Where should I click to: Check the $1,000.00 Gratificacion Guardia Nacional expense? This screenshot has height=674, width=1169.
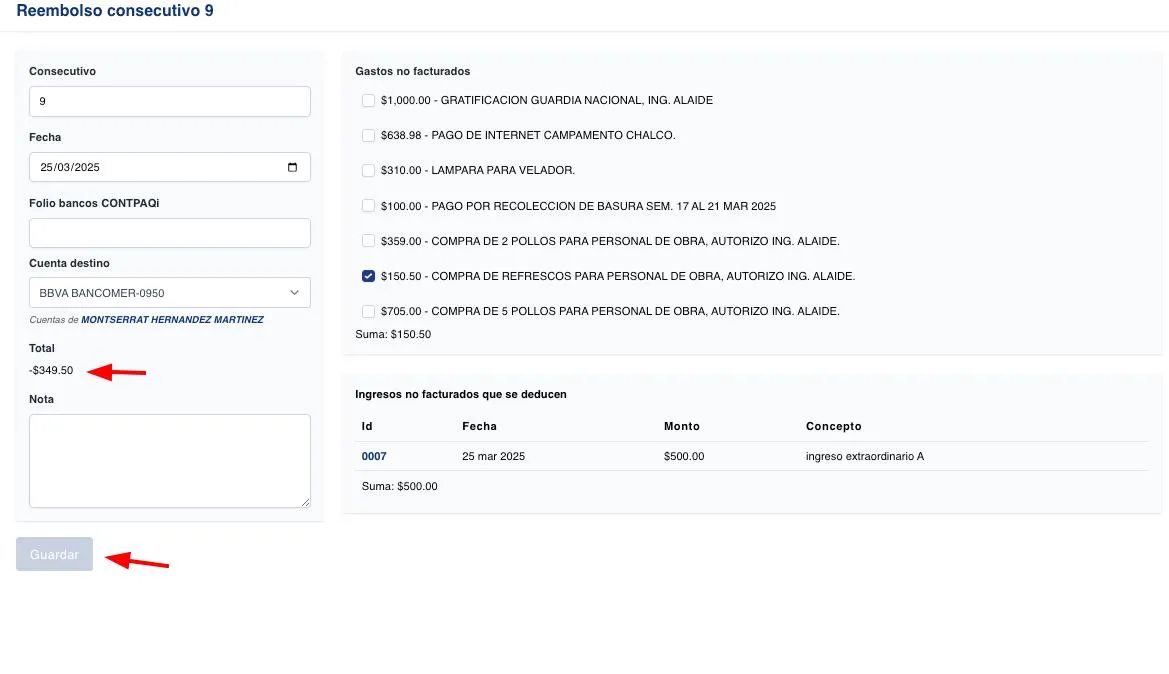point(369,100)
